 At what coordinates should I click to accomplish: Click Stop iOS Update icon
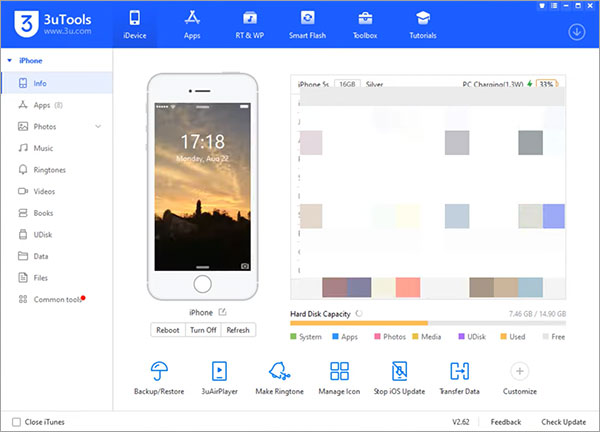click(x=400, y=372)
